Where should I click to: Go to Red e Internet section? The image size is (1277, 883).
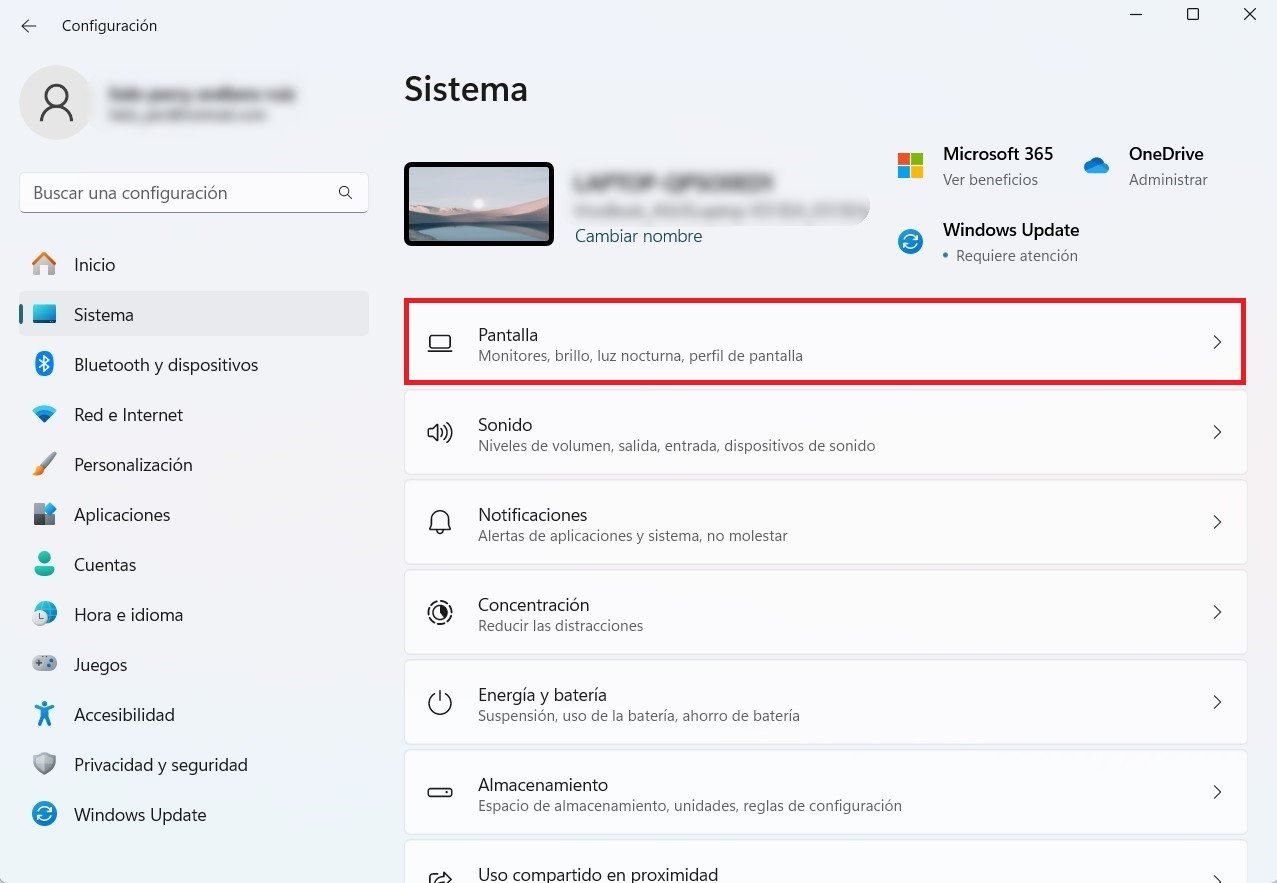194,415
